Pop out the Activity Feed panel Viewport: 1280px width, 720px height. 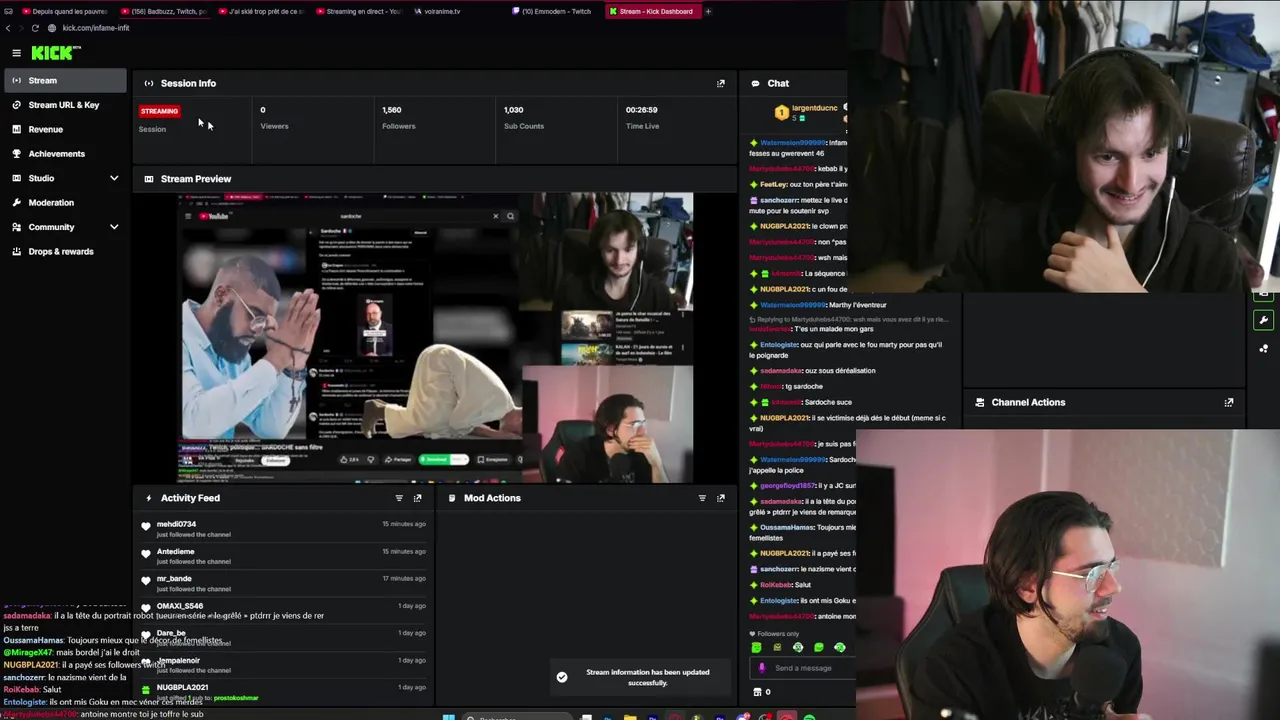coord(418,498)
